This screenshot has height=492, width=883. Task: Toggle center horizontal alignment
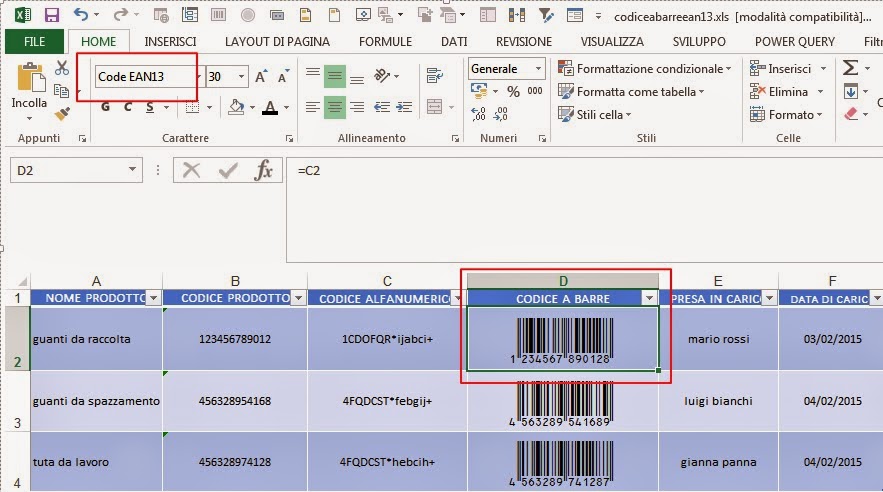click(x=335, y=107)
